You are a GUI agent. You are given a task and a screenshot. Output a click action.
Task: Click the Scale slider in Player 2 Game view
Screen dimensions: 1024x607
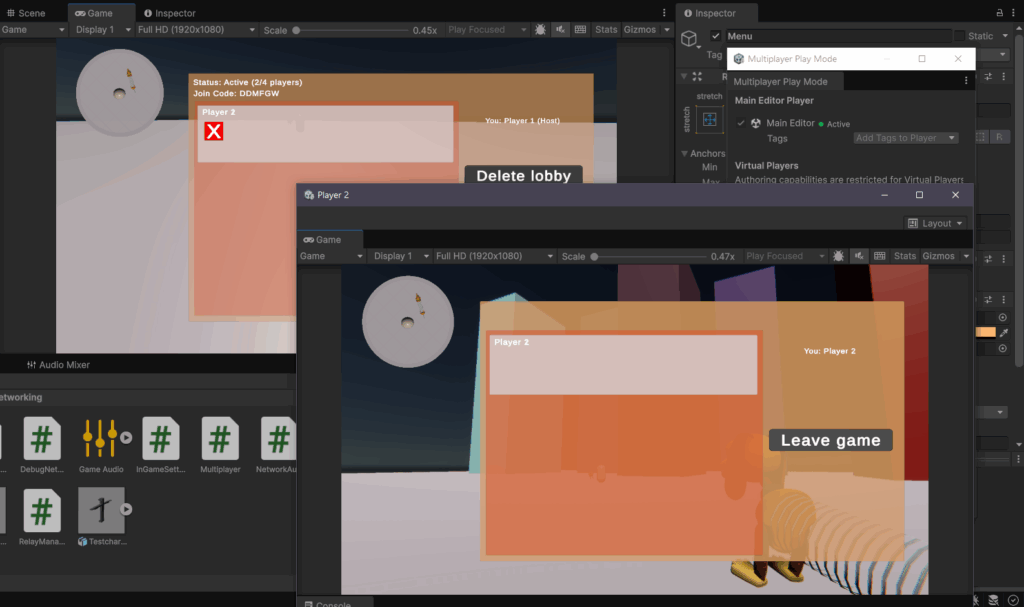650,256
